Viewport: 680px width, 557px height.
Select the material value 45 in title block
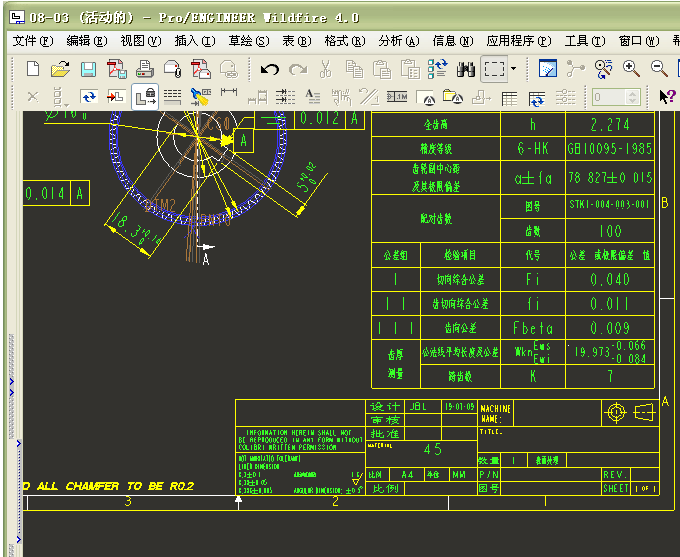pyautogui.click(x=433, y=449)
